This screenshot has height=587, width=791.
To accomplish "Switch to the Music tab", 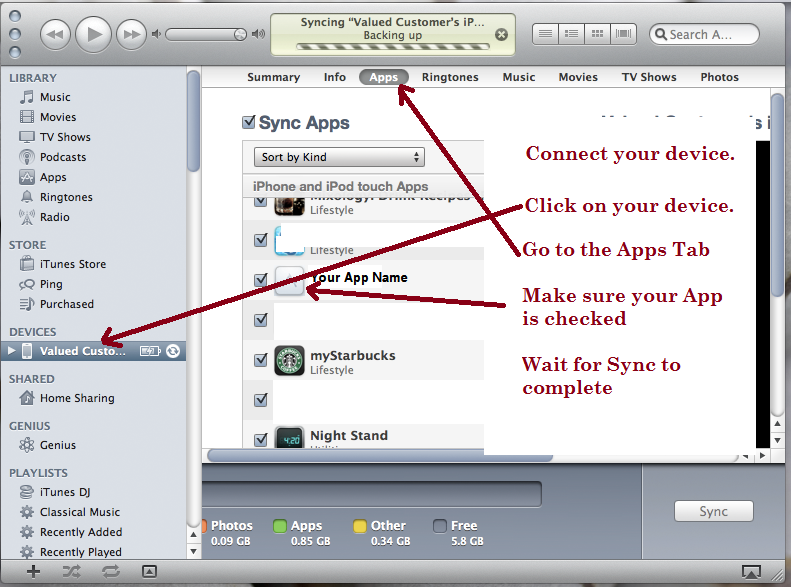I will click(519, 77).
